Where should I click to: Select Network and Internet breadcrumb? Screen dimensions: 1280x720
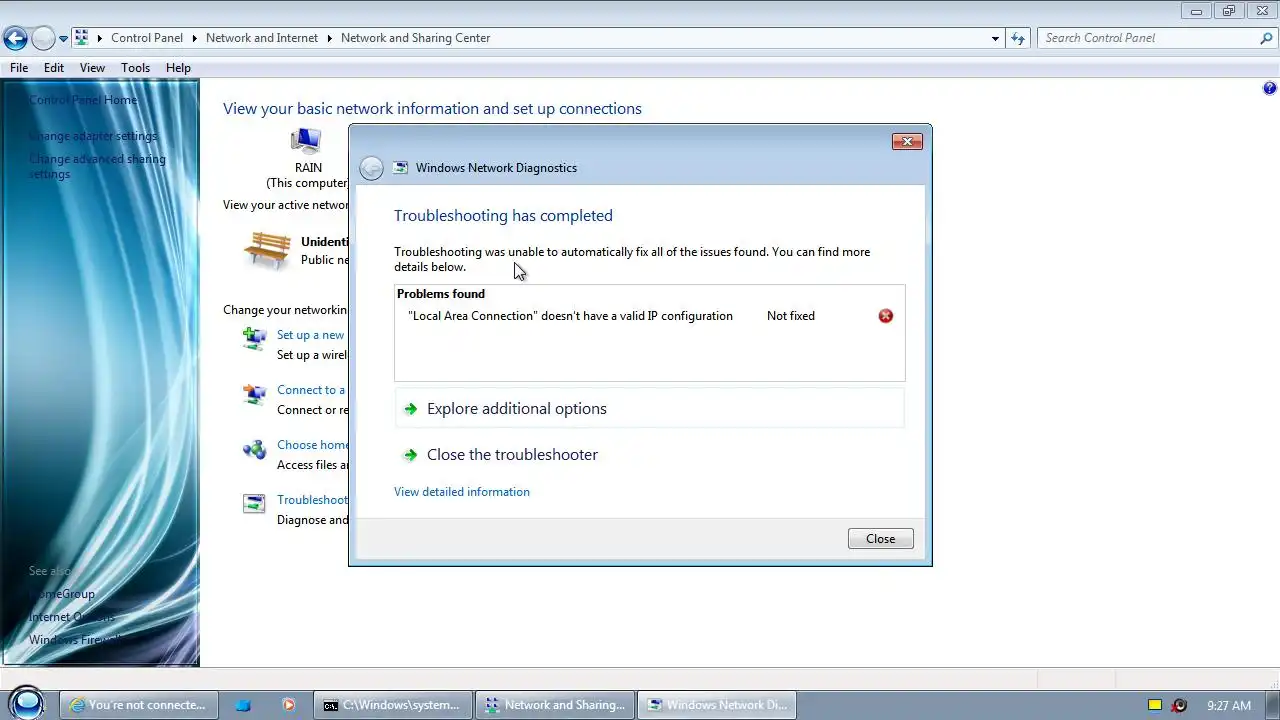tap(262, 38)
